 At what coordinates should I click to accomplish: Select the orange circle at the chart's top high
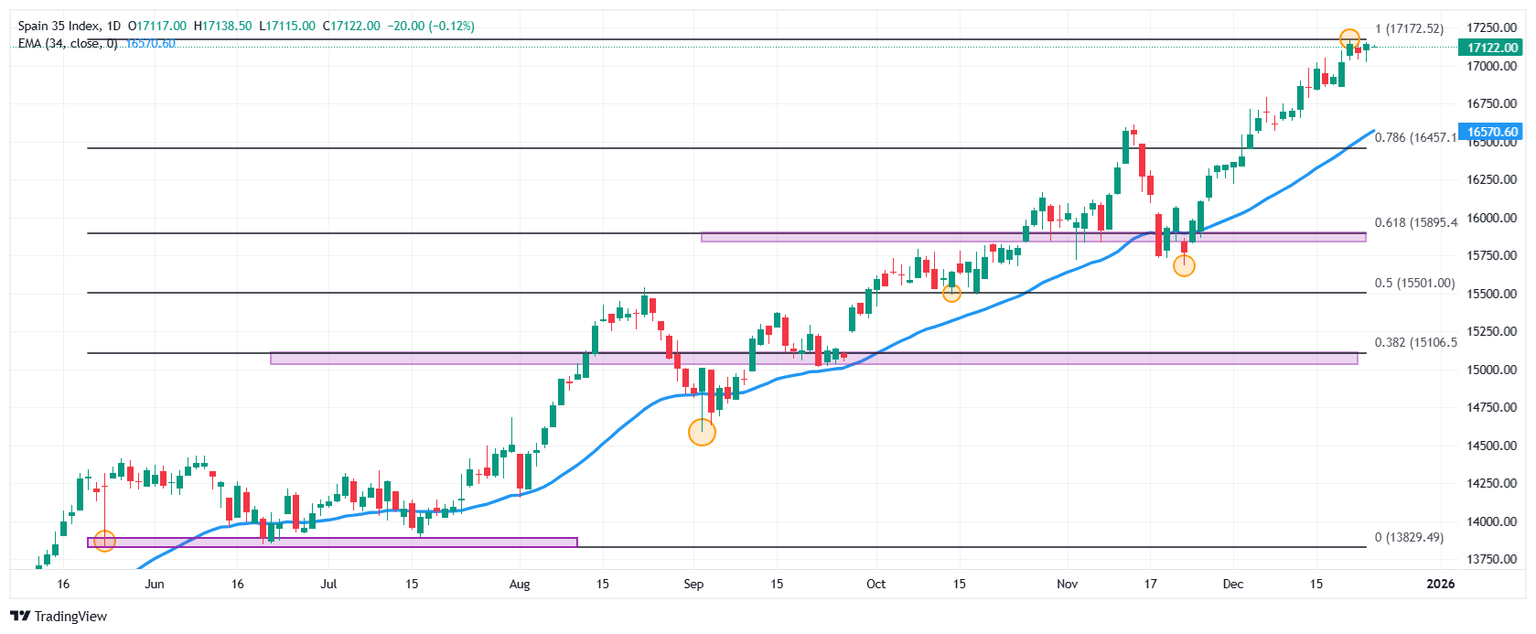coord(1349,39)
